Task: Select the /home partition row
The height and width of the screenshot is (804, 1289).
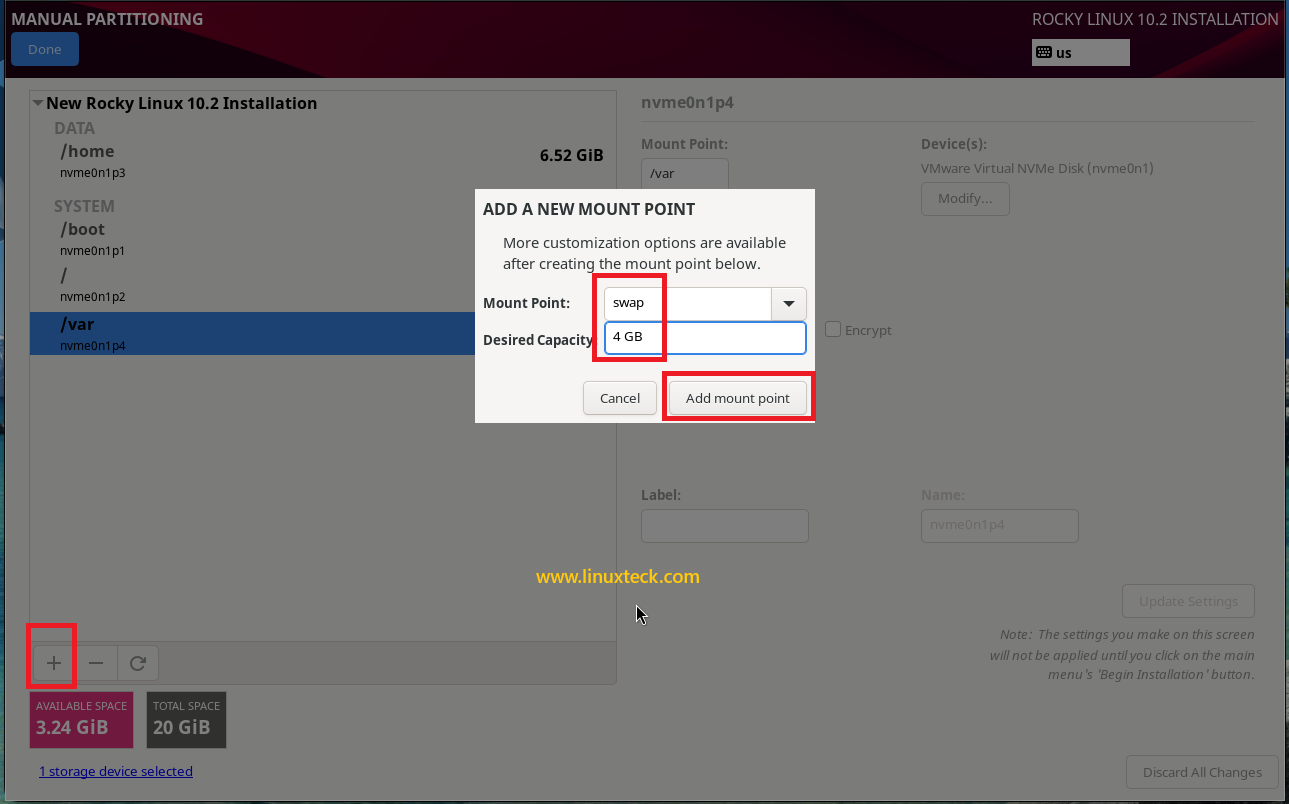Action: [323, 161]
